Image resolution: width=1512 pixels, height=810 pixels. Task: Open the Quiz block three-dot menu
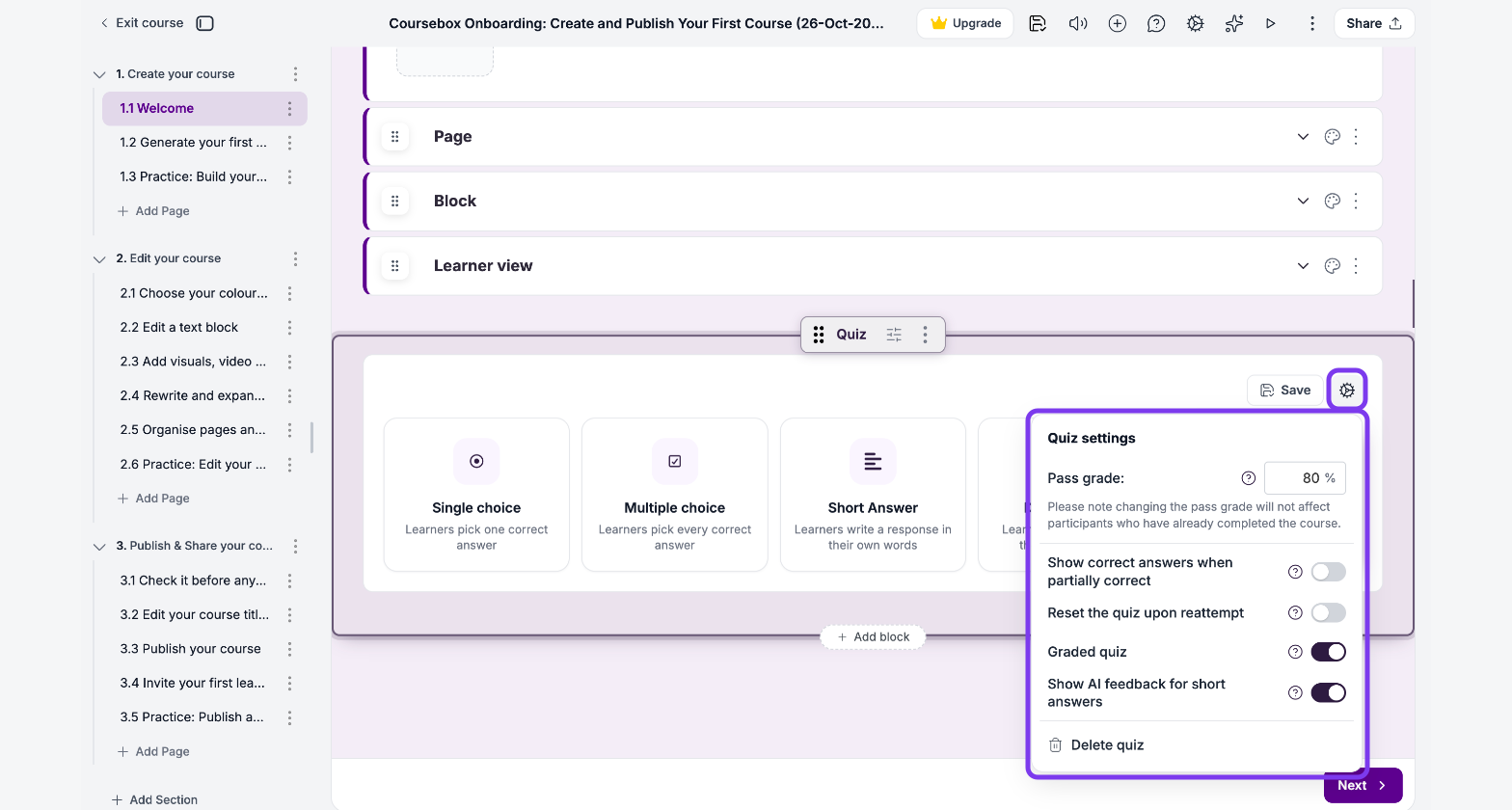tap(925, 335)
